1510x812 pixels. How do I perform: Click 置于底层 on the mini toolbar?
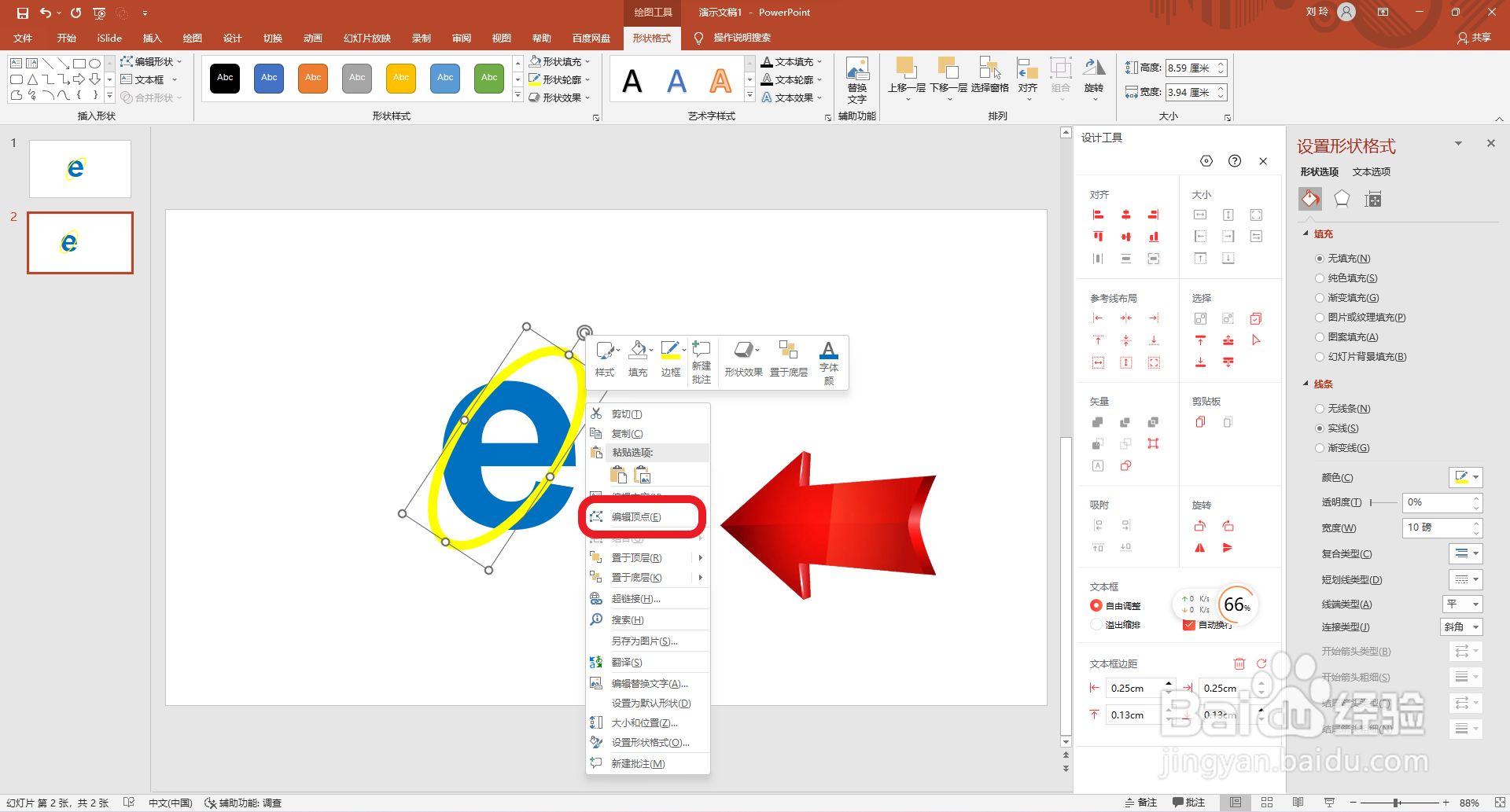click(x=788, y=359)
